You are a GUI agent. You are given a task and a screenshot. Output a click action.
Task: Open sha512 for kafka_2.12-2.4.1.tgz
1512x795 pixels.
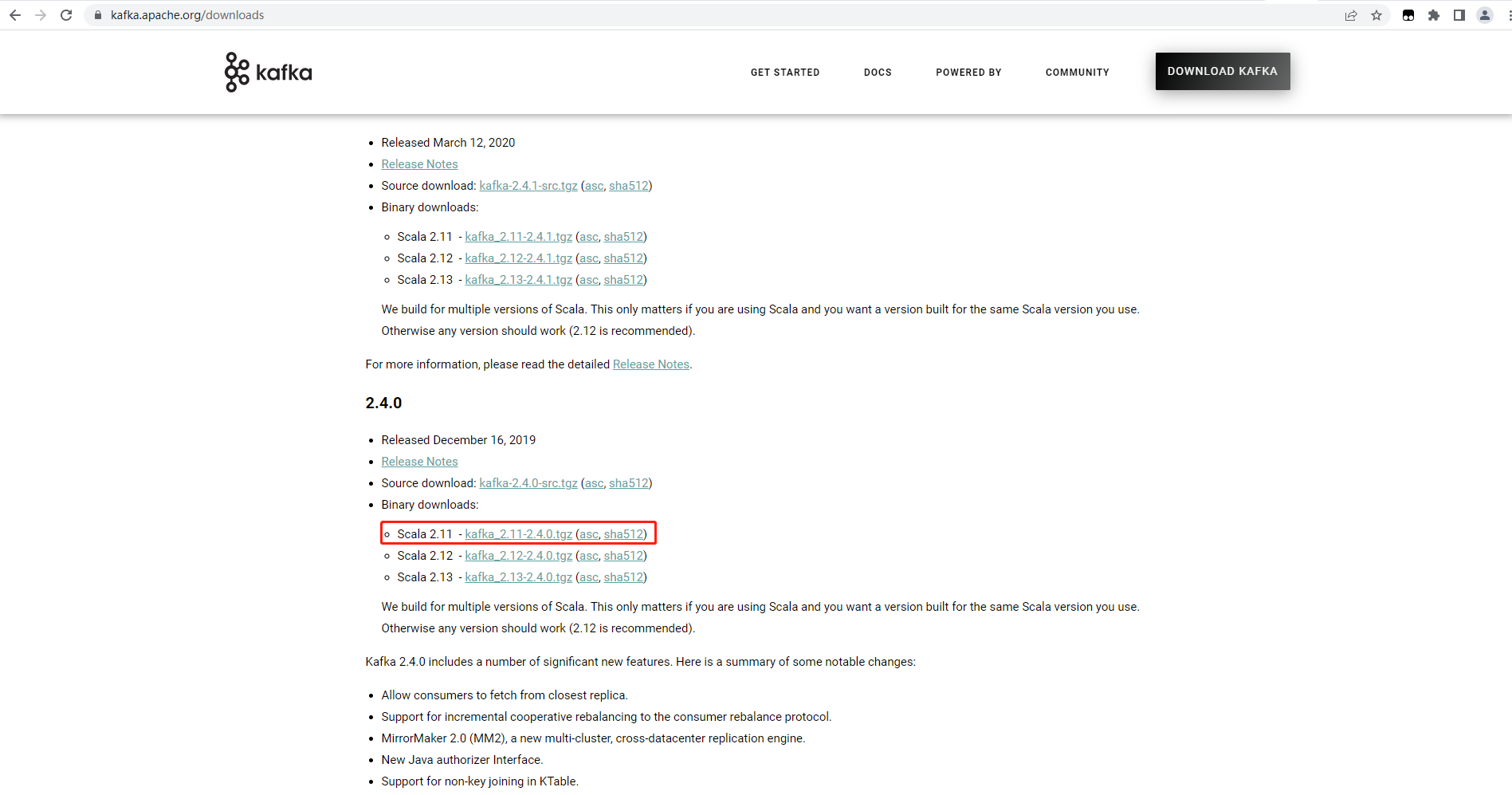pyautogui.click(x=623, y=258)
